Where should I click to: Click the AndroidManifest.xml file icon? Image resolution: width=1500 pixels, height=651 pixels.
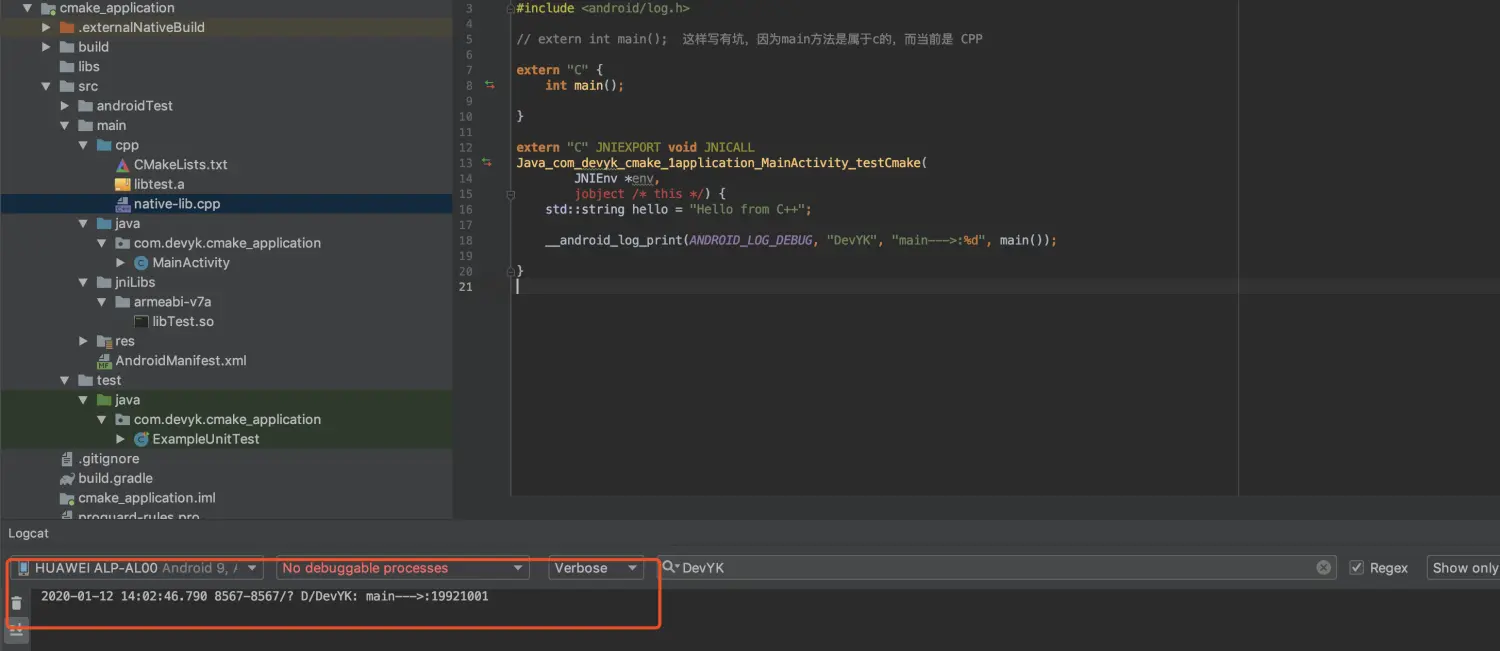click(x=104, y=361)
